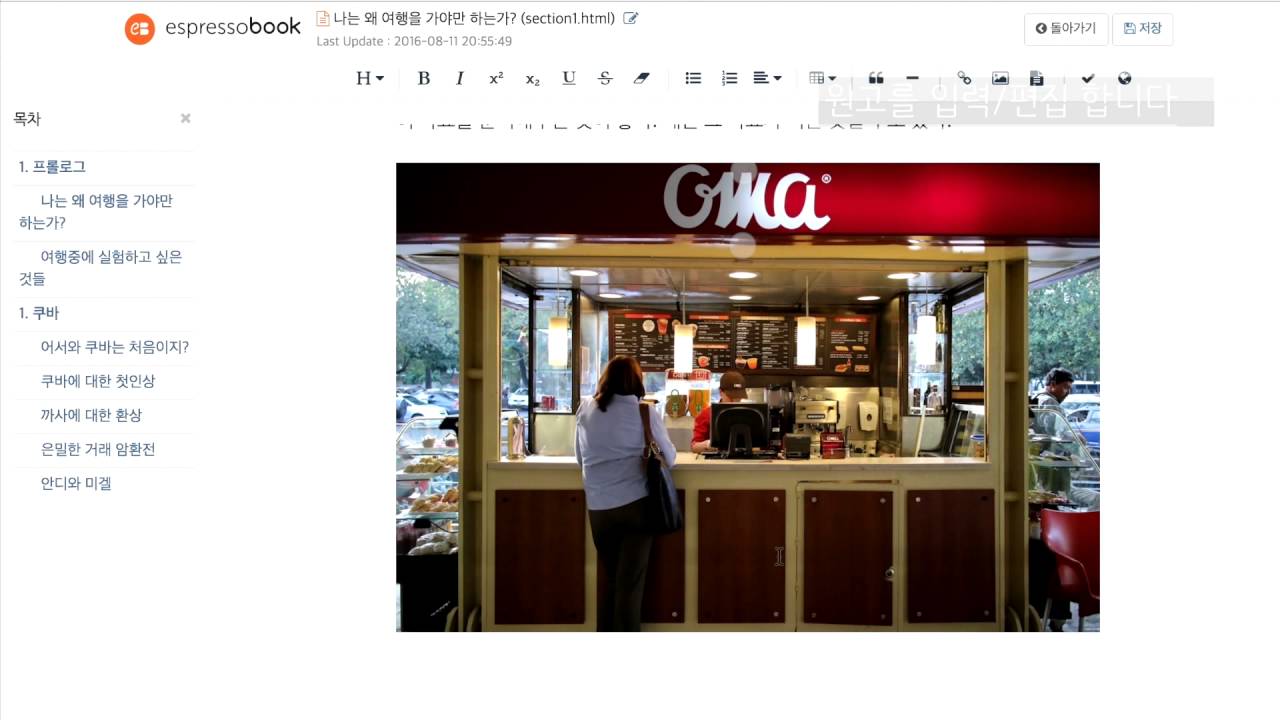Click the 저장 save button
Image resolution: width=1280 pixels, height=720 pixels.
(1143, 29)
